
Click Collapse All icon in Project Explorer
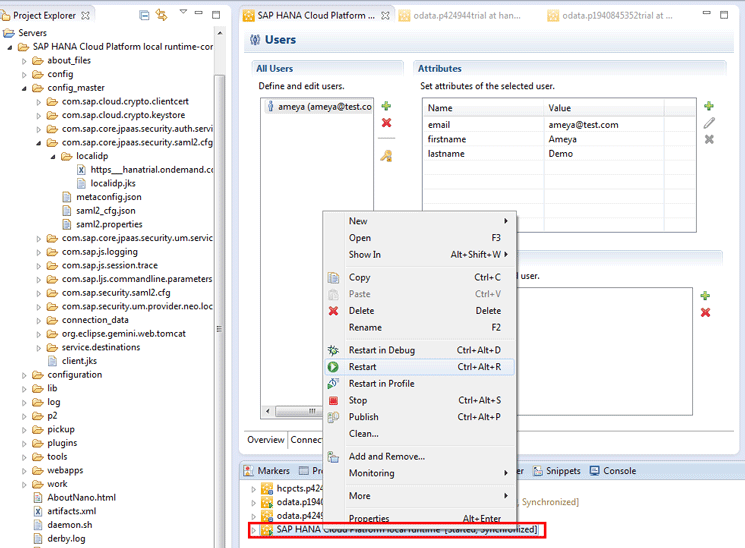pos(144,15)
